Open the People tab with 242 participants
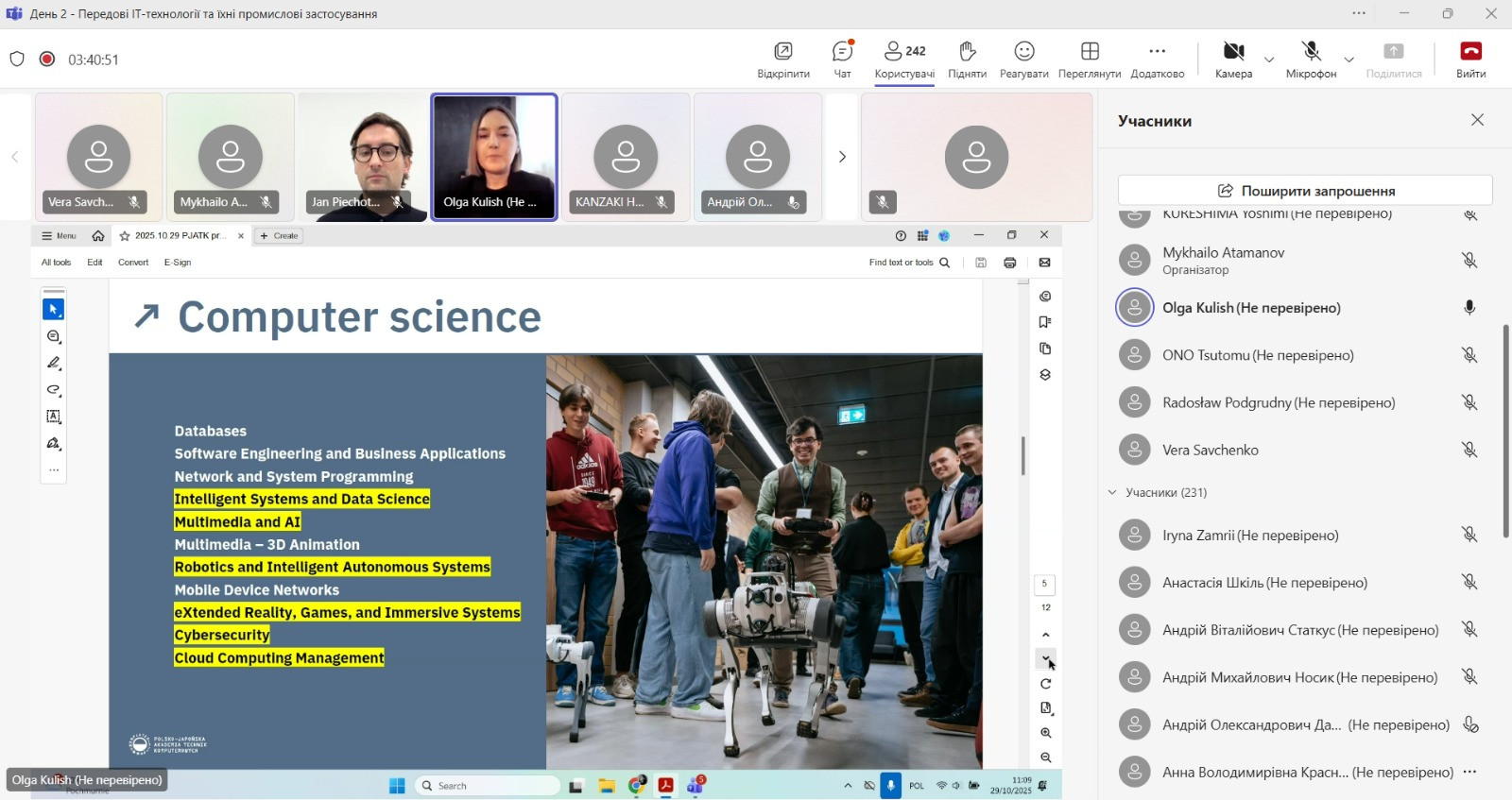The image size is (1512, 800). click(904, 59)
